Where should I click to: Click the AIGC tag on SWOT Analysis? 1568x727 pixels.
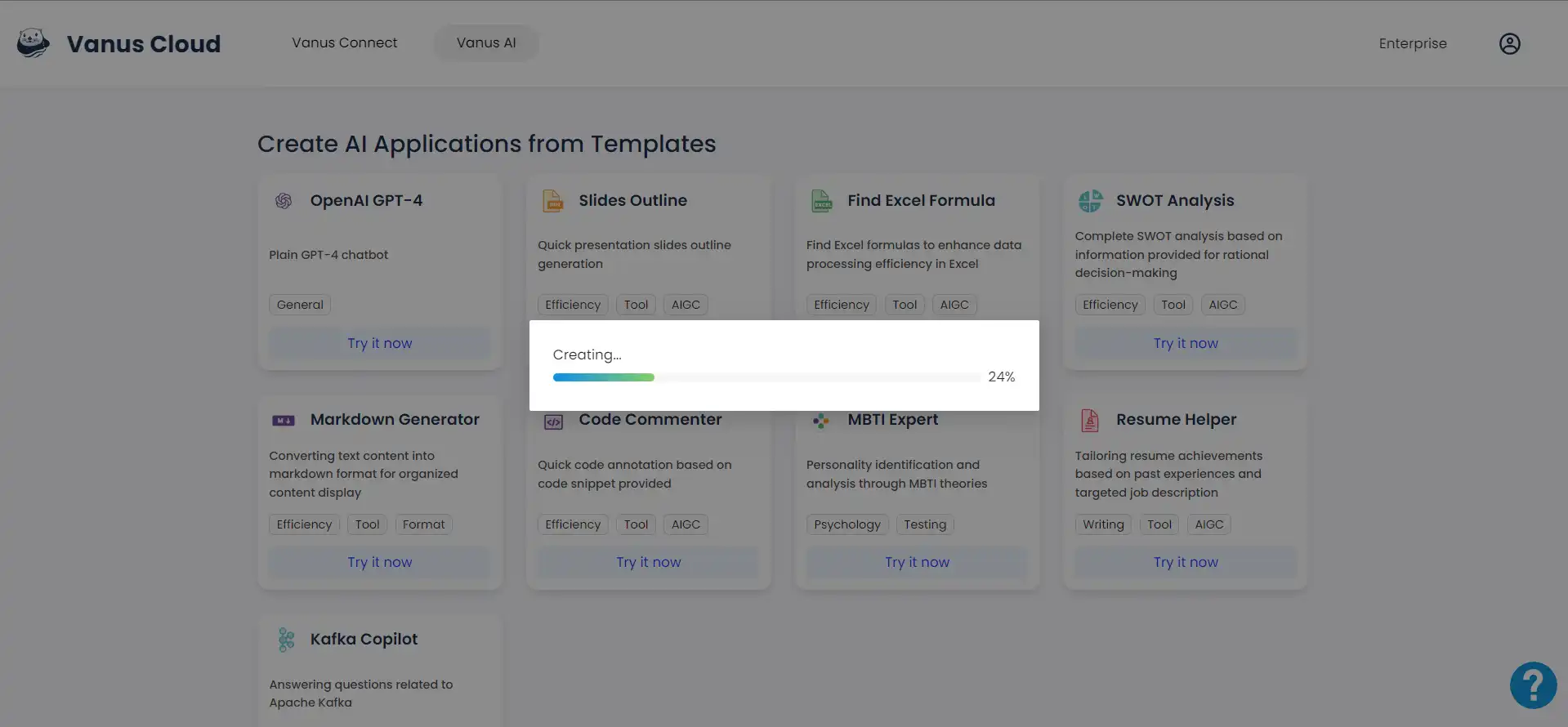(1223, 305)
